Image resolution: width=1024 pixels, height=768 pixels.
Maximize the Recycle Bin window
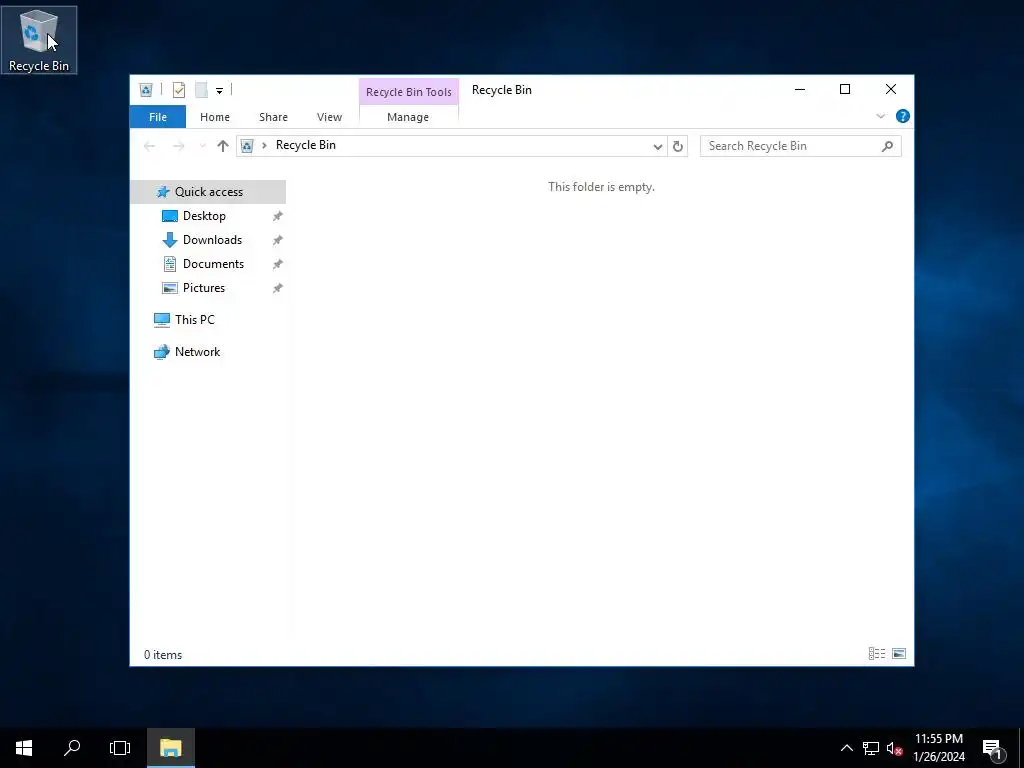(845, 89)
